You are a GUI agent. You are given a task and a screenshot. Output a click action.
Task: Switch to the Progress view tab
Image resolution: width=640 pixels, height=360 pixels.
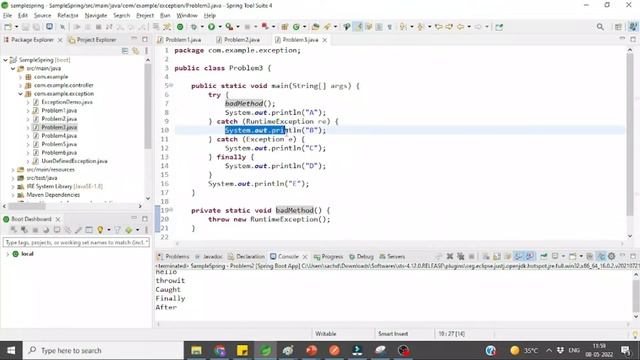tap(328, 257)
